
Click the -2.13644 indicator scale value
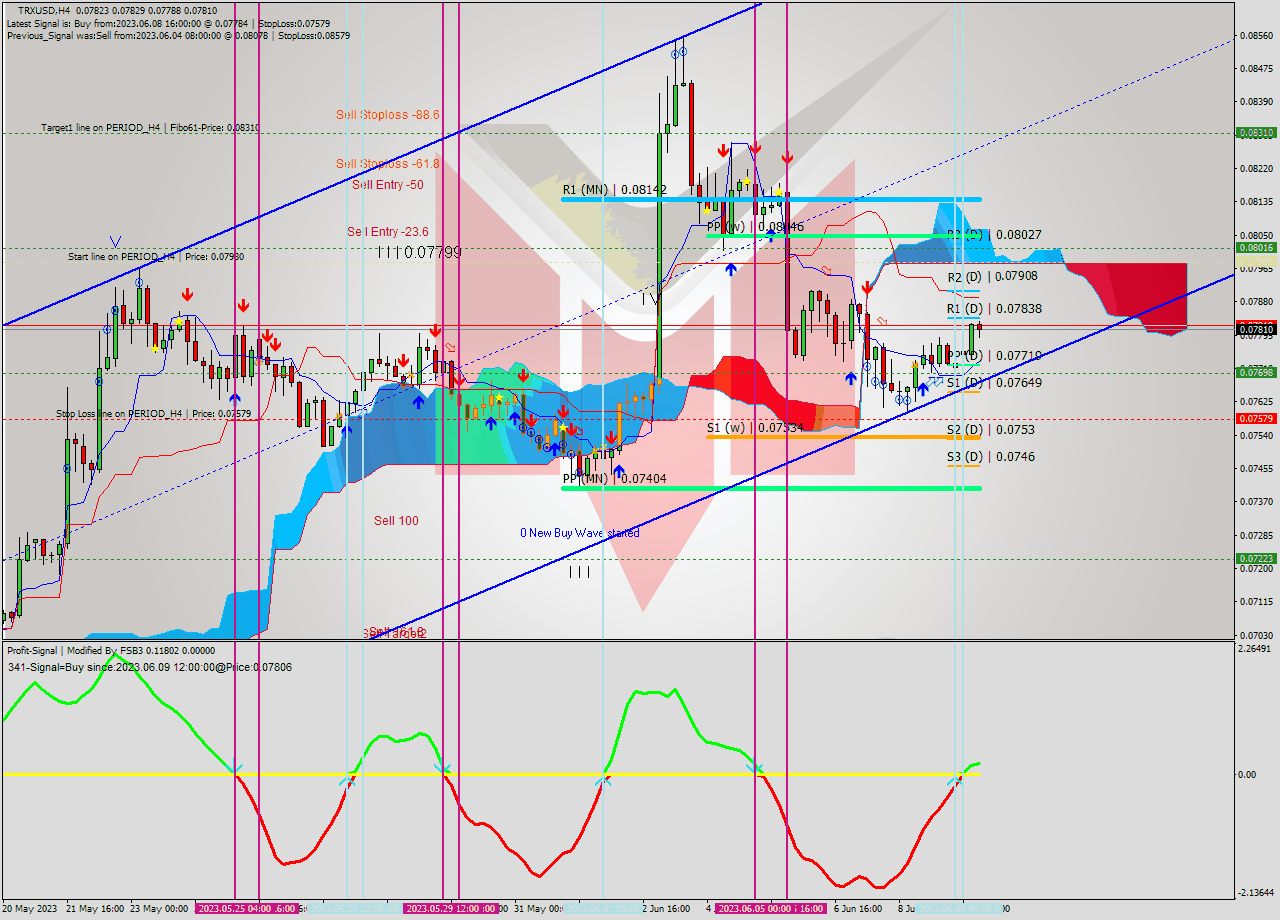click(x=1255, y=893)
